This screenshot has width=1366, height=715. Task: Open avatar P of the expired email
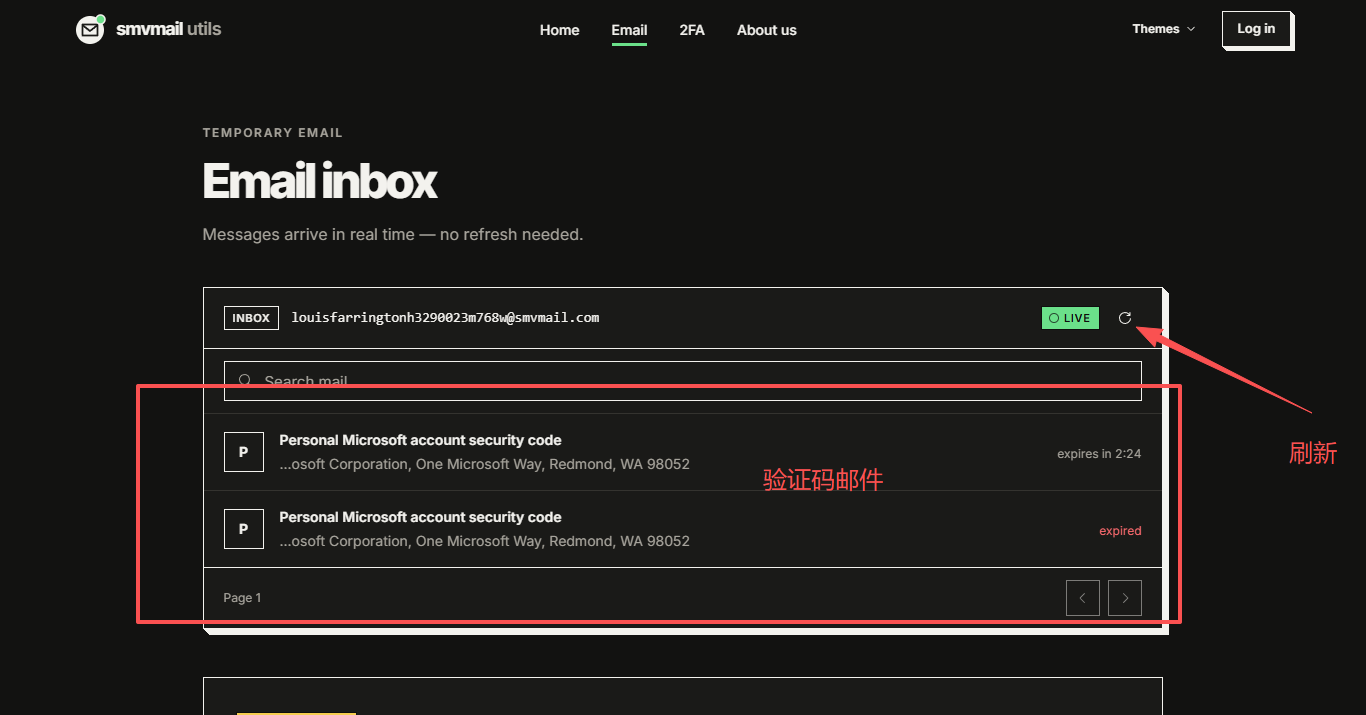(x=243, y=529)
